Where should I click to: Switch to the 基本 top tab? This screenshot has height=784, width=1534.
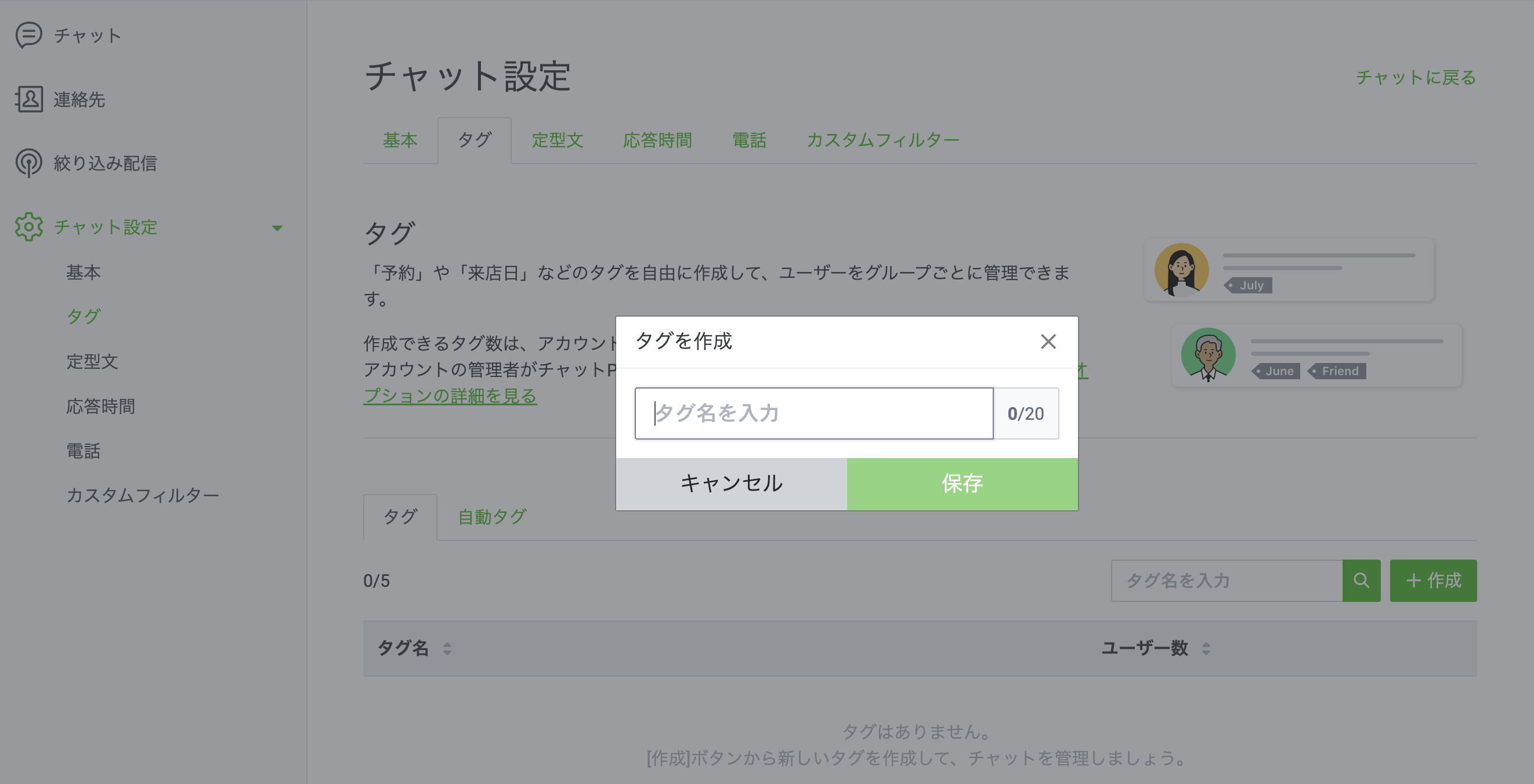pos(400,140)
